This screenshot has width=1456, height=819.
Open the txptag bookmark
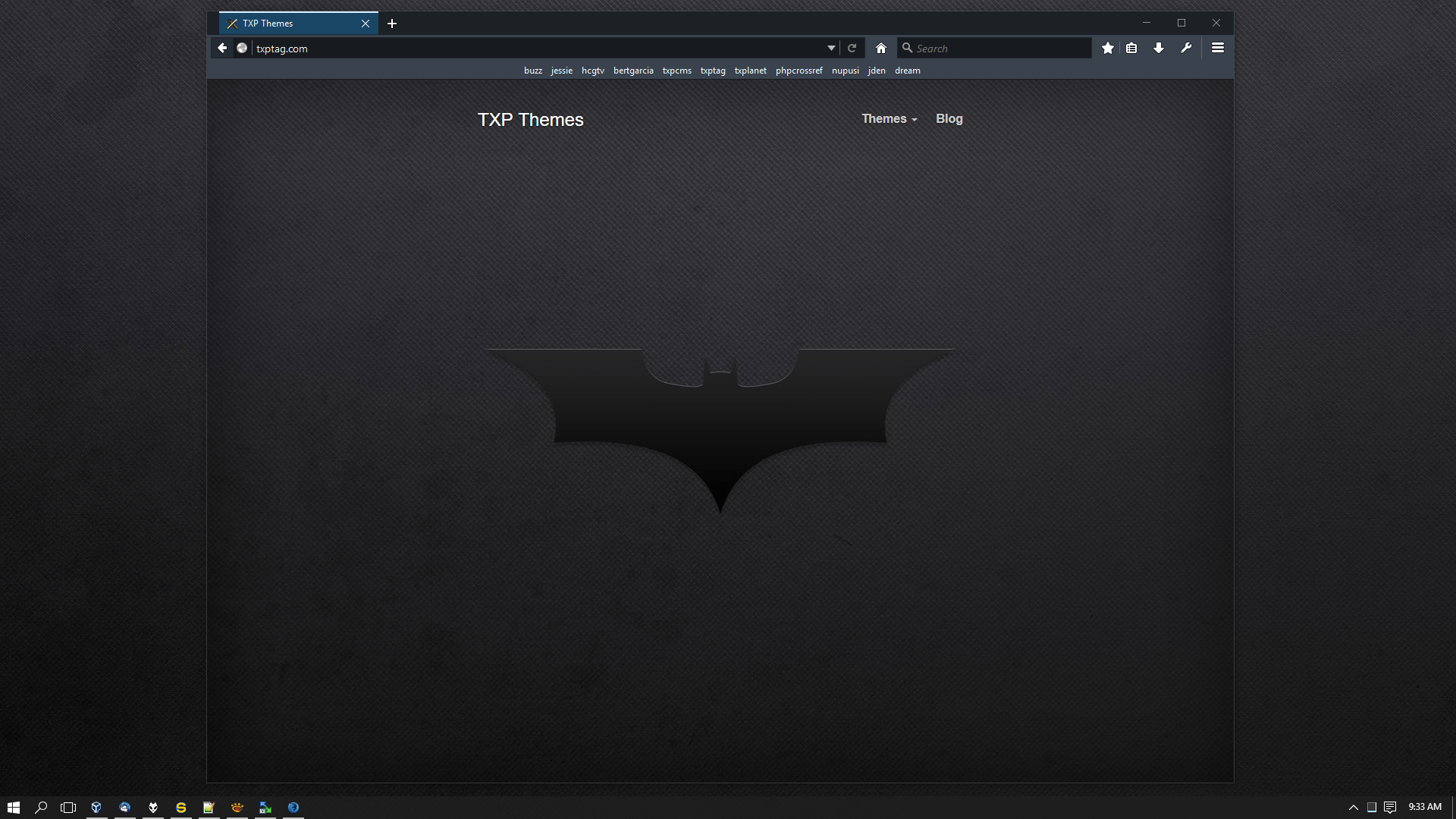[713, 71]
